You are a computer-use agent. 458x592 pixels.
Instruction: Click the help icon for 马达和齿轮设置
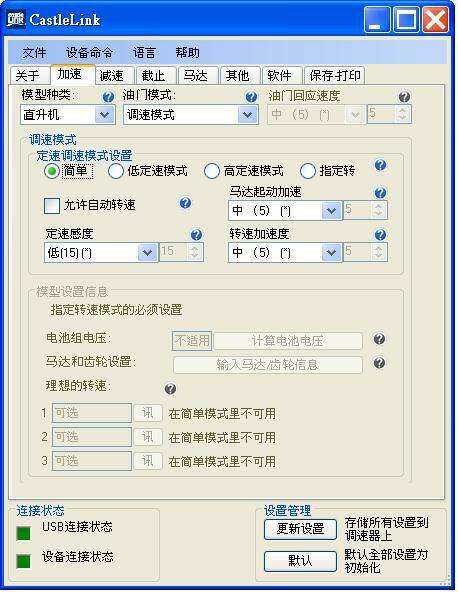click(x=379, y=363)
